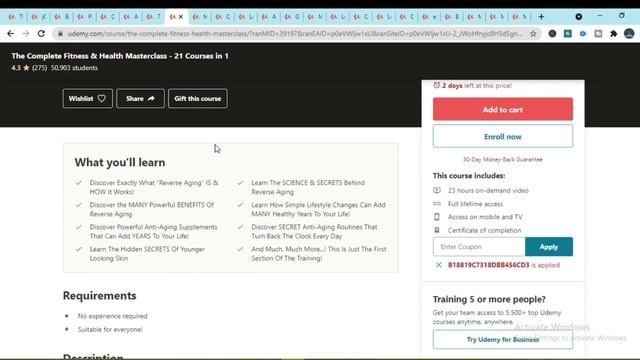
Task: Click Suitable for everyone!
Action: tap(110, 329)
